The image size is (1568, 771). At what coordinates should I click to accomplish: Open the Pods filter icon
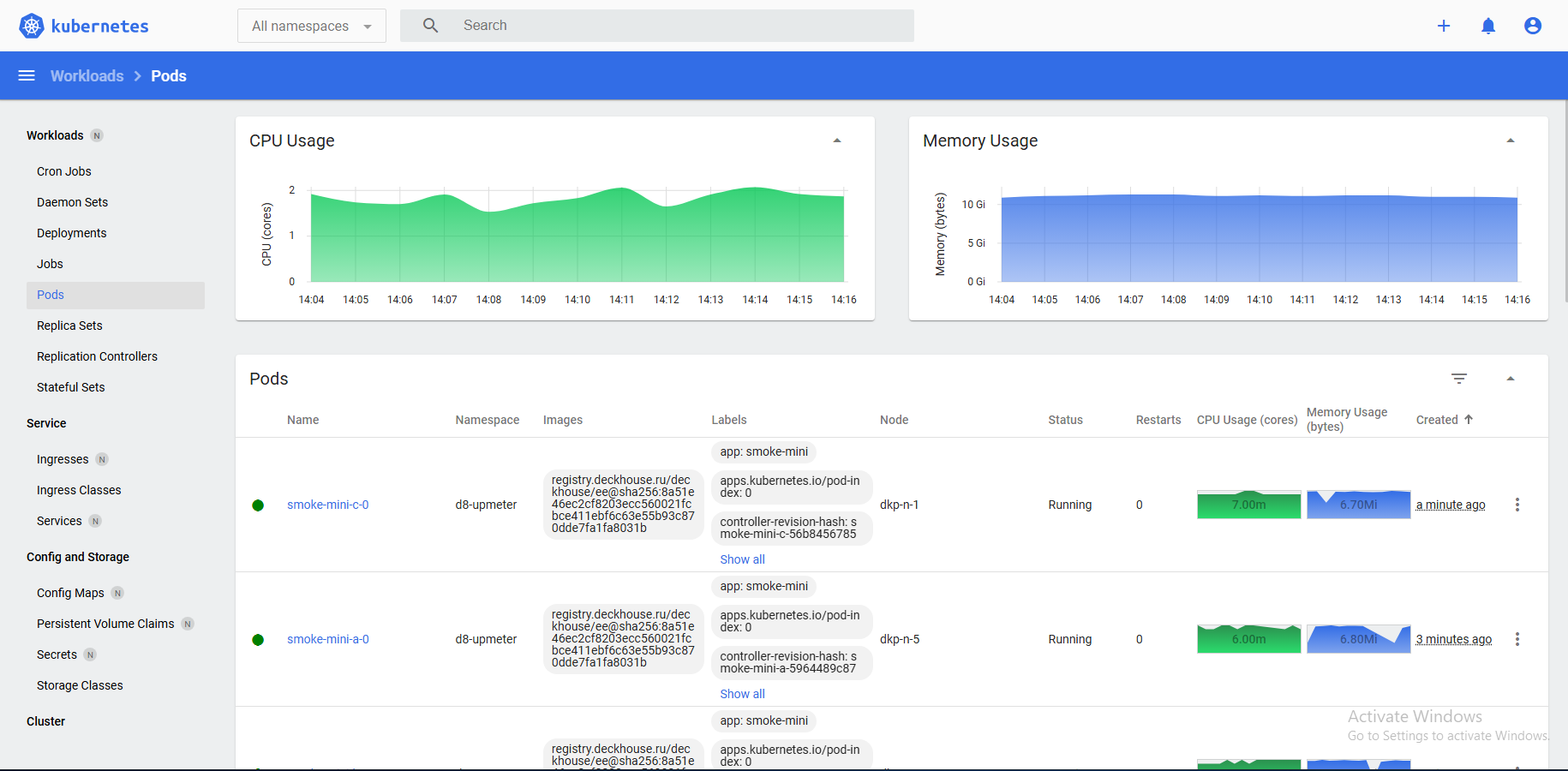[x=1459, y=379]
